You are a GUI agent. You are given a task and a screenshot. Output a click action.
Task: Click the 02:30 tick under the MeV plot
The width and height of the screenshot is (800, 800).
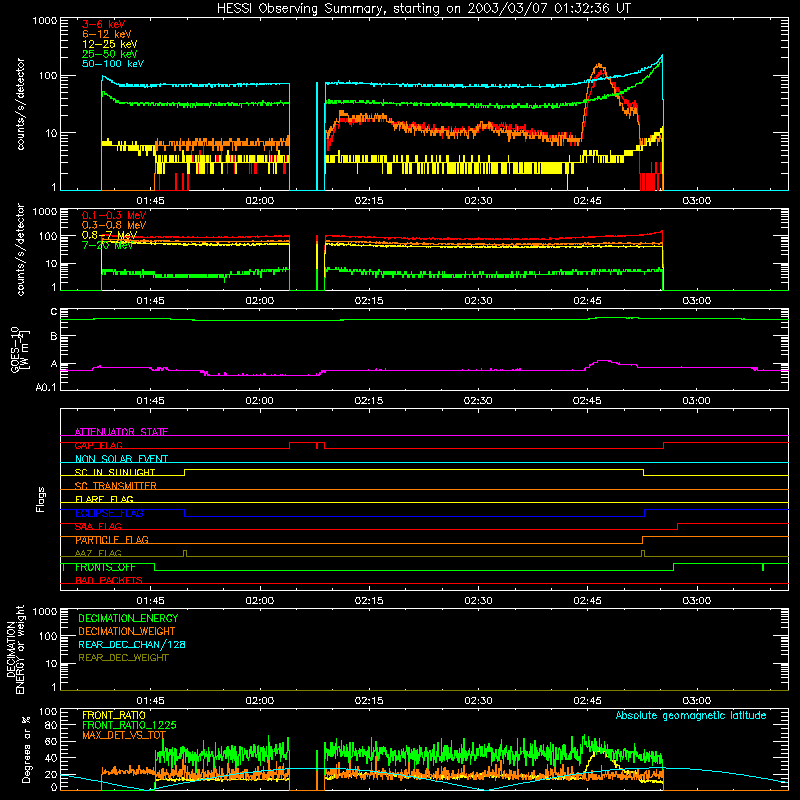(x=478, y=301)
